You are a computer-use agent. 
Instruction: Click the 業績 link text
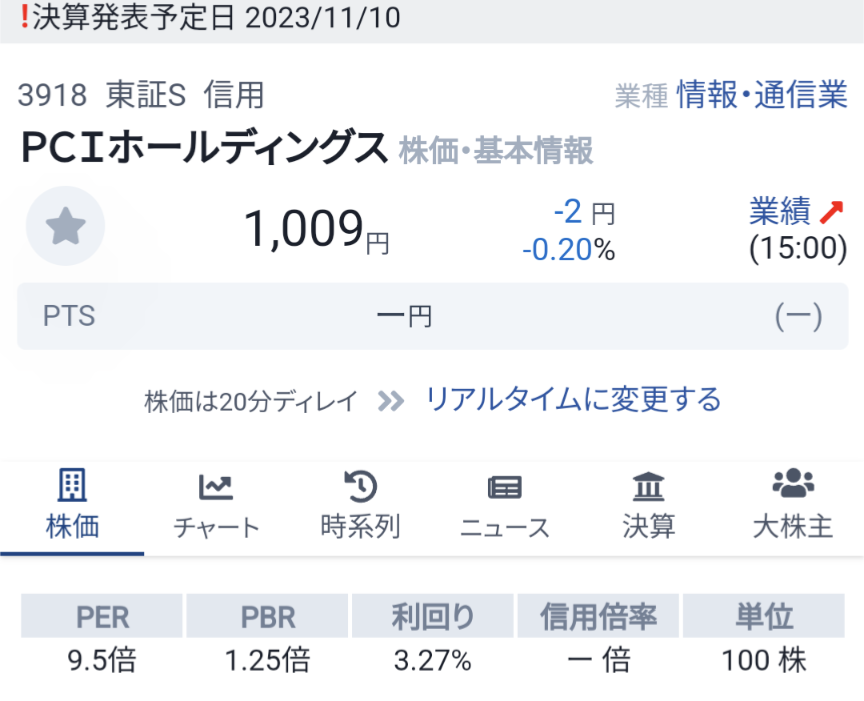pyautogui.click(x=779, y=212)
